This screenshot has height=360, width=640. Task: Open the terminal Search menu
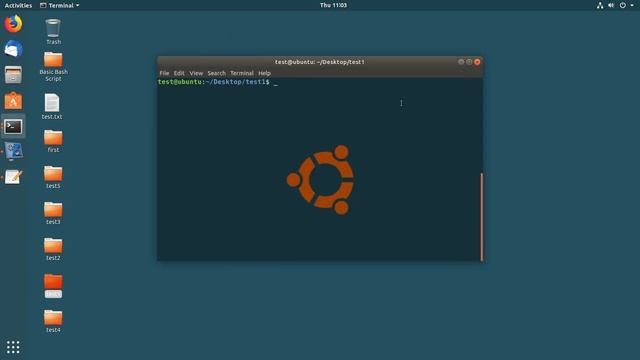click(x=216, y=73)
